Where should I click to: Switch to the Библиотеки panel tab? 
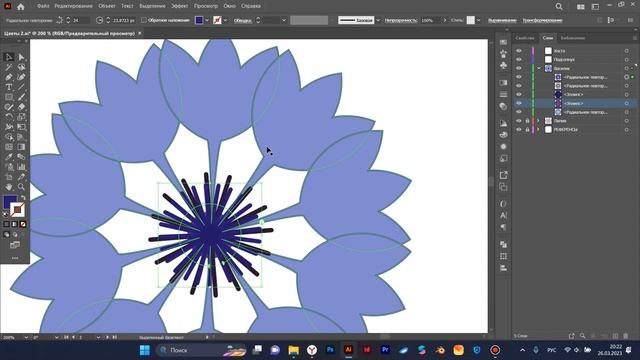pos(573,38)
